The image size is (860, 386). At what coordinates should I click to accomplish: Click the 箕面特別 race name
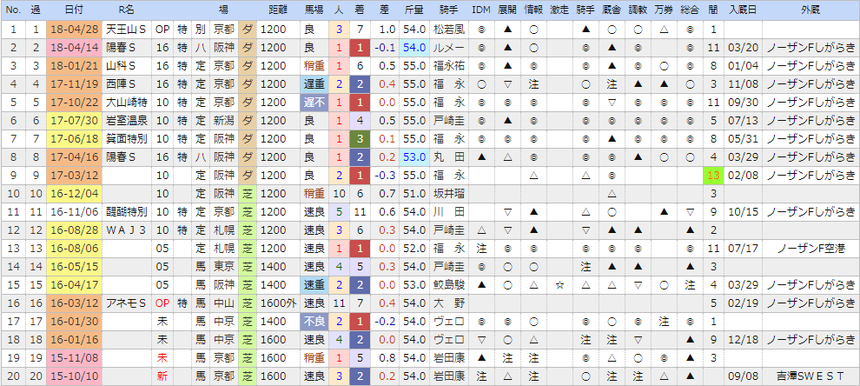(x=127, y=139)
